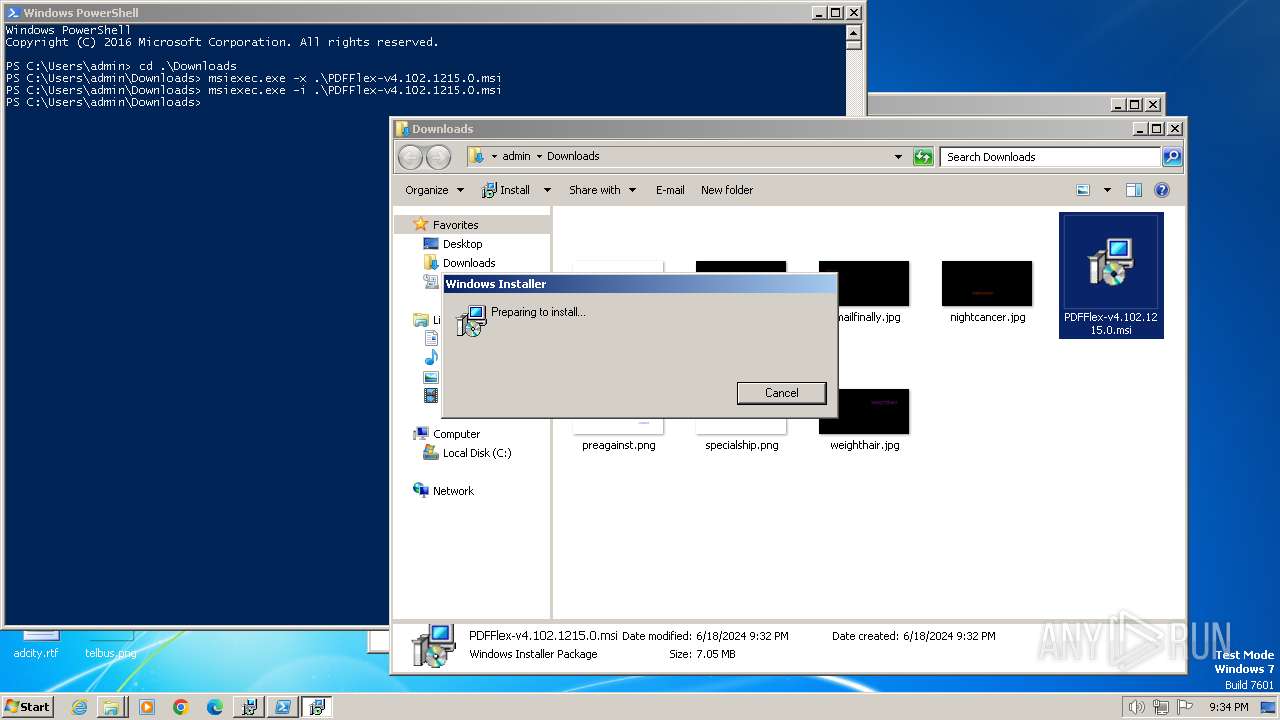Expand the dropdown arrow before admin breadcrumb
Viewport: 1280px width, 720px height.
tap(494, 156)
